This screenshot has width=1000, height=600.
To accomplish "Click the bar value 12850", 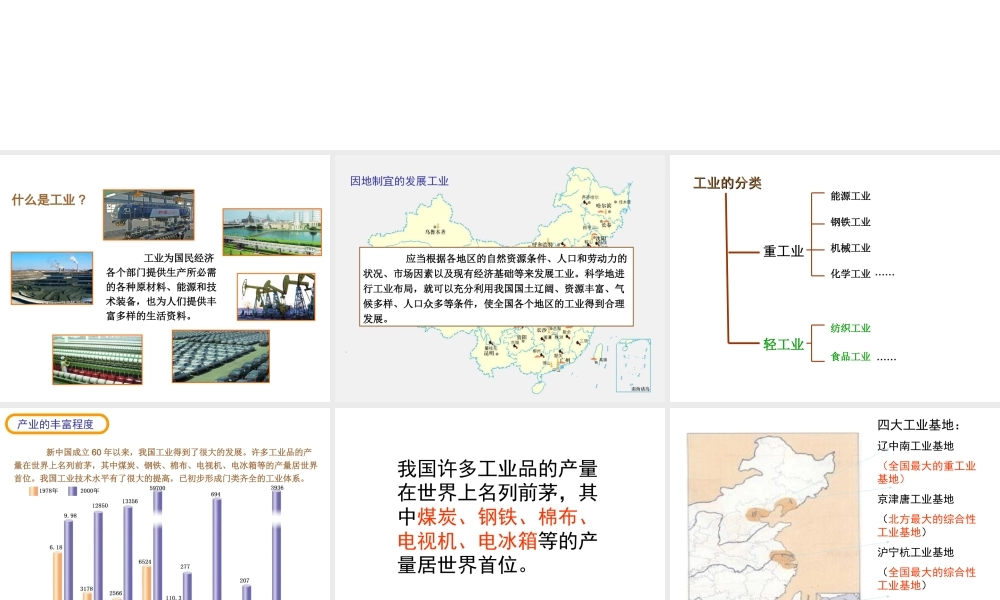I will (x=99, y=506).
